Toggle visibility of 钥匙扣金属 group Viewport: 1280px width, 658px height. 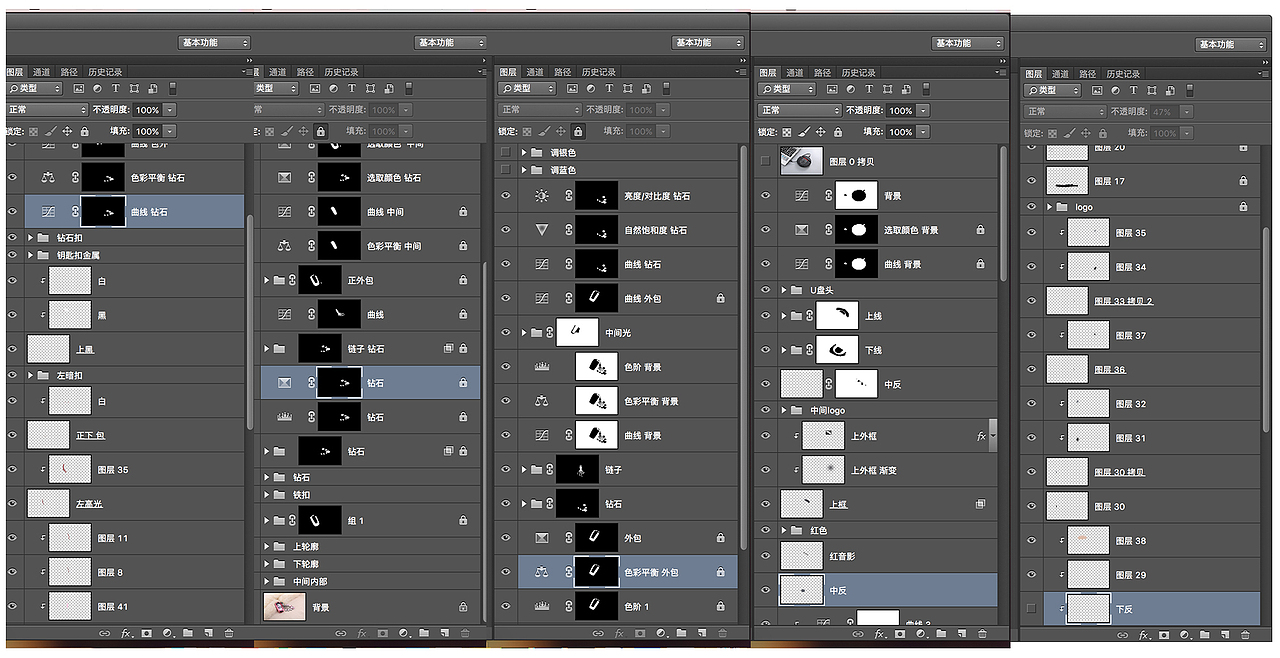pyautogui.click(x=13, y=255)
